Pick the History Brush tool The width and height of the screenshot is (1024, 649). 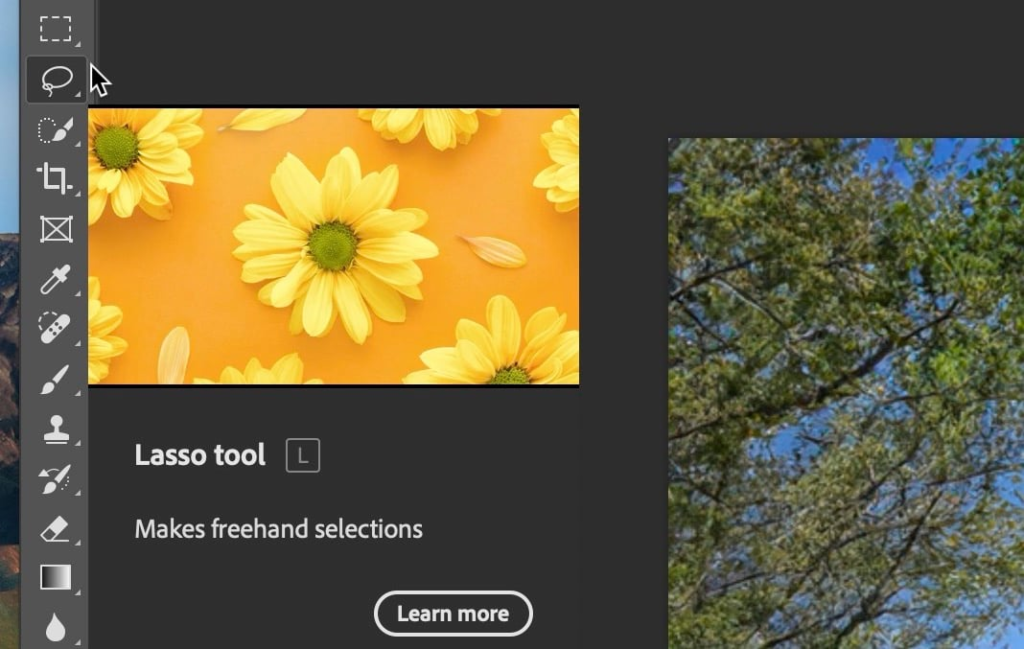tap(55, 479)
